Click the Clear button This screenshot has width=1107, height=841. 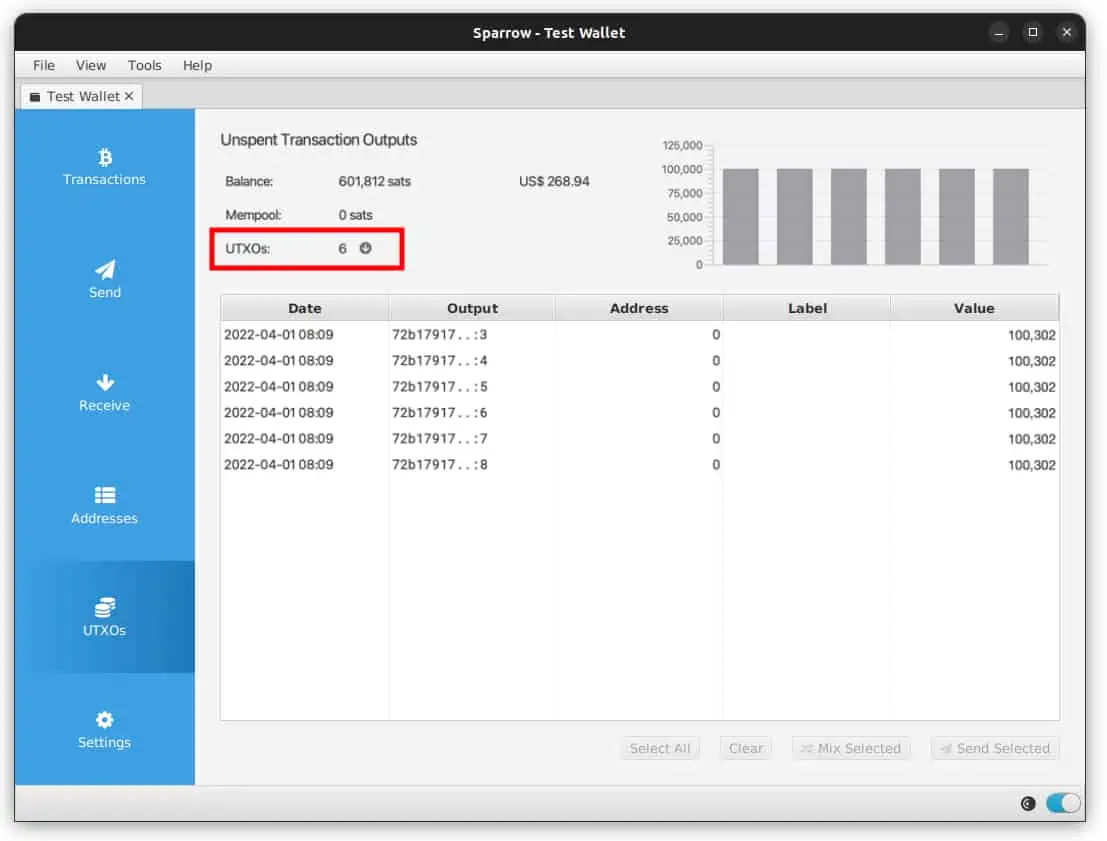(746, 748)
